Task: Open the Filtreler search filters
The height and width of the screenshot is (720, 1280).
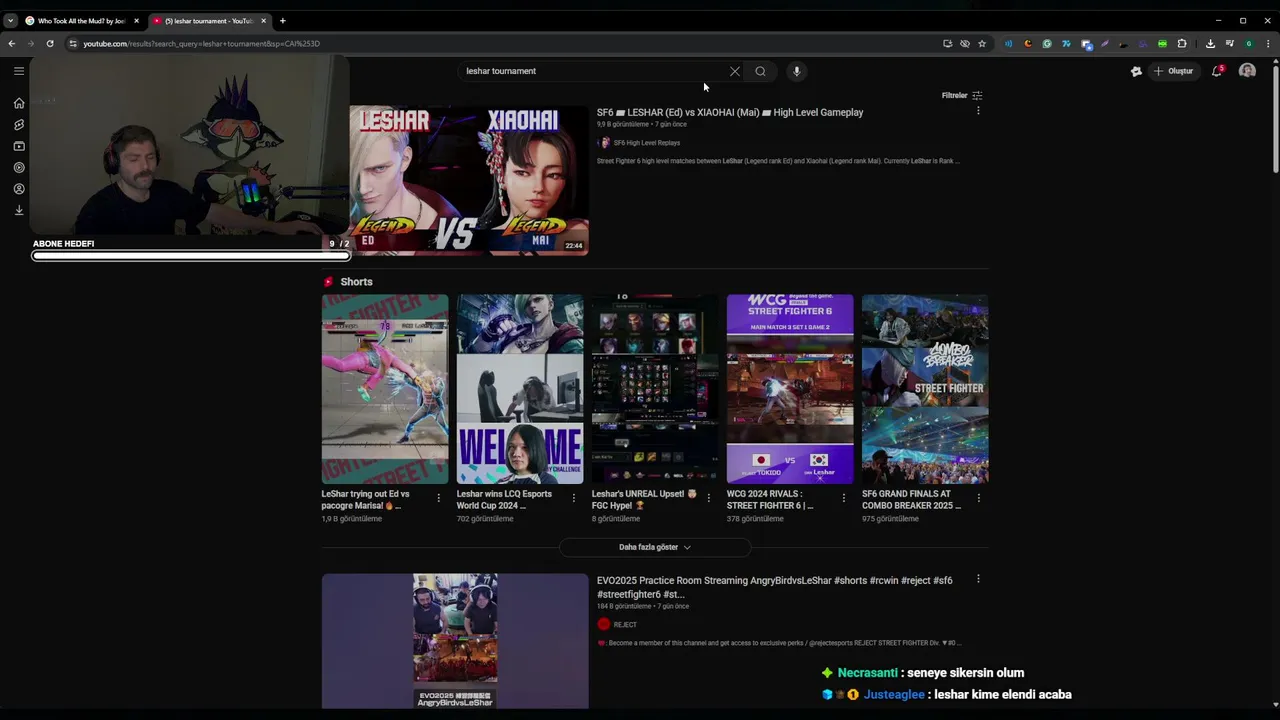Action: pos(962,96)
